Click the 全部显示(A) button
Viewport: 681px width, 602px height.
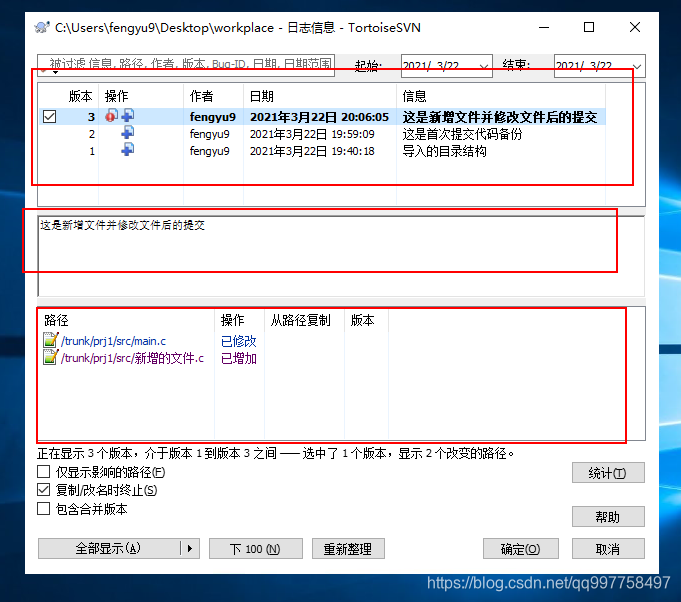pos(109,549)
